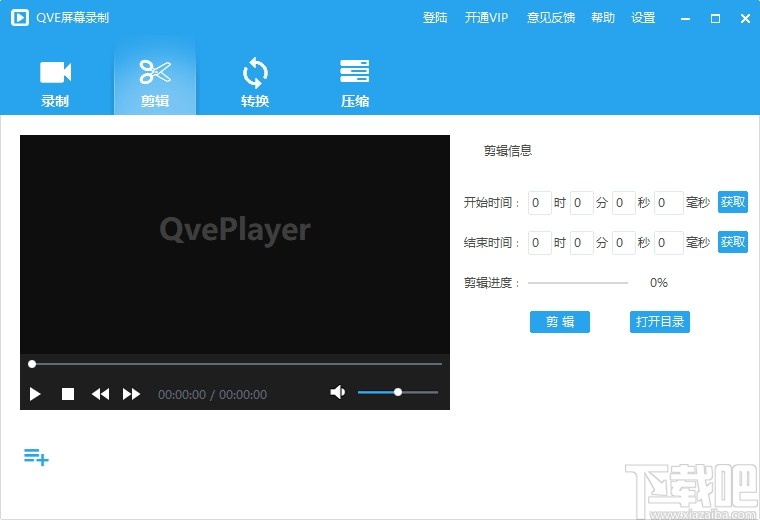Open the 开通VIP menu item
The height and width of the screenshot is (520, 760).
(x=486, y=18)
